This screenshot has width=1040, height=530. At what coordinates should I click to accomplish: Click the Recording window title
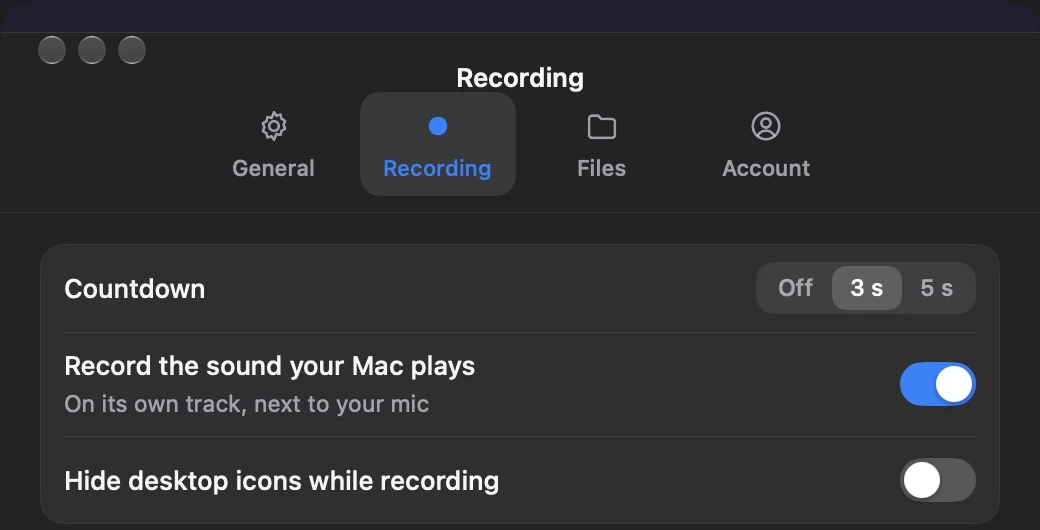point(520,78)
